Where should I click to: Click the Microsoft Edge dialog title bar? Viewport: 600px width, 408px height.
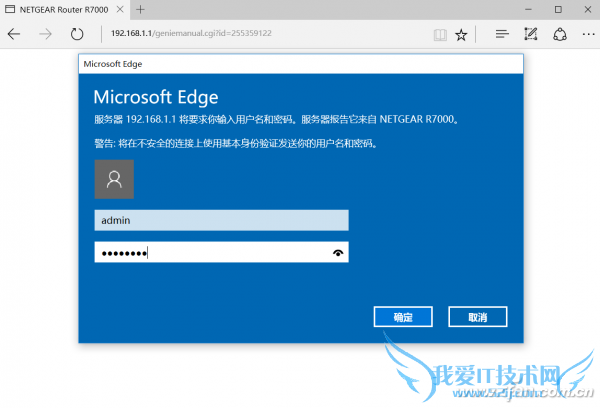coord(301,64)
